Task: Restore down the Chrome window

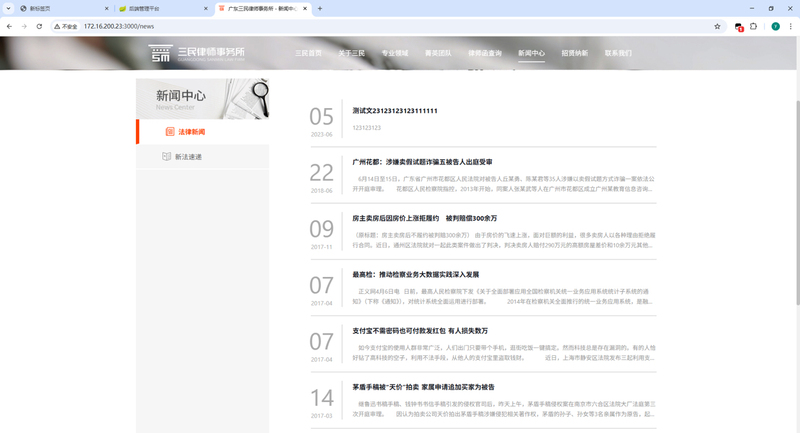Action: 770,9
